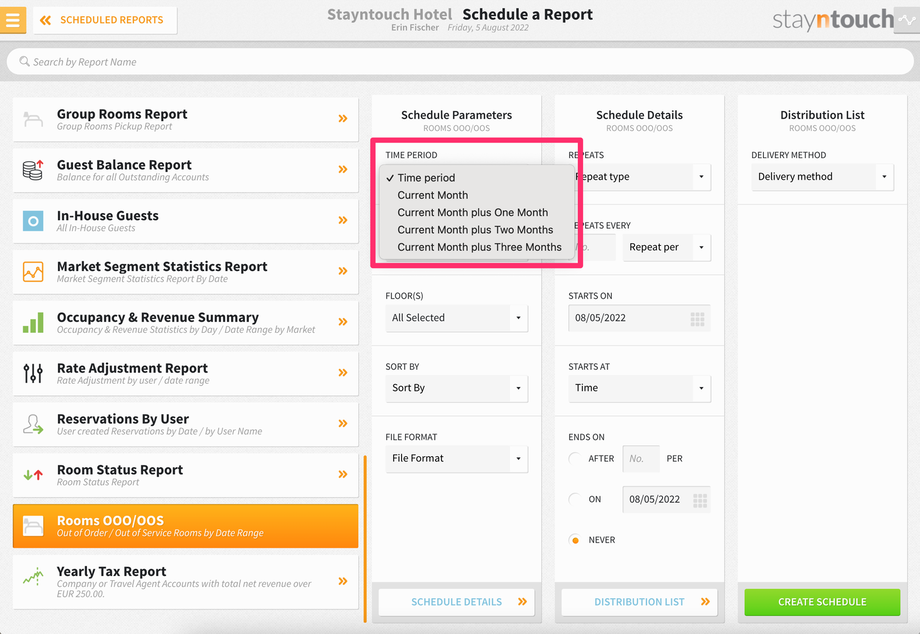The height and width of the screenshot is (634, 920).
Task: Click the Guest Balance Report coins icon
Action: (33, 169)
